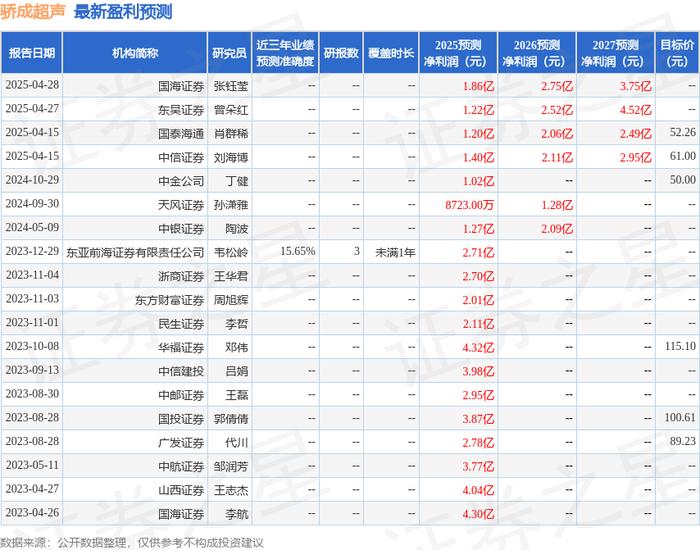700x550 pixels.
Task: Click the institution 中银证券
Action: pyautogui.click(x=181, y=229)
